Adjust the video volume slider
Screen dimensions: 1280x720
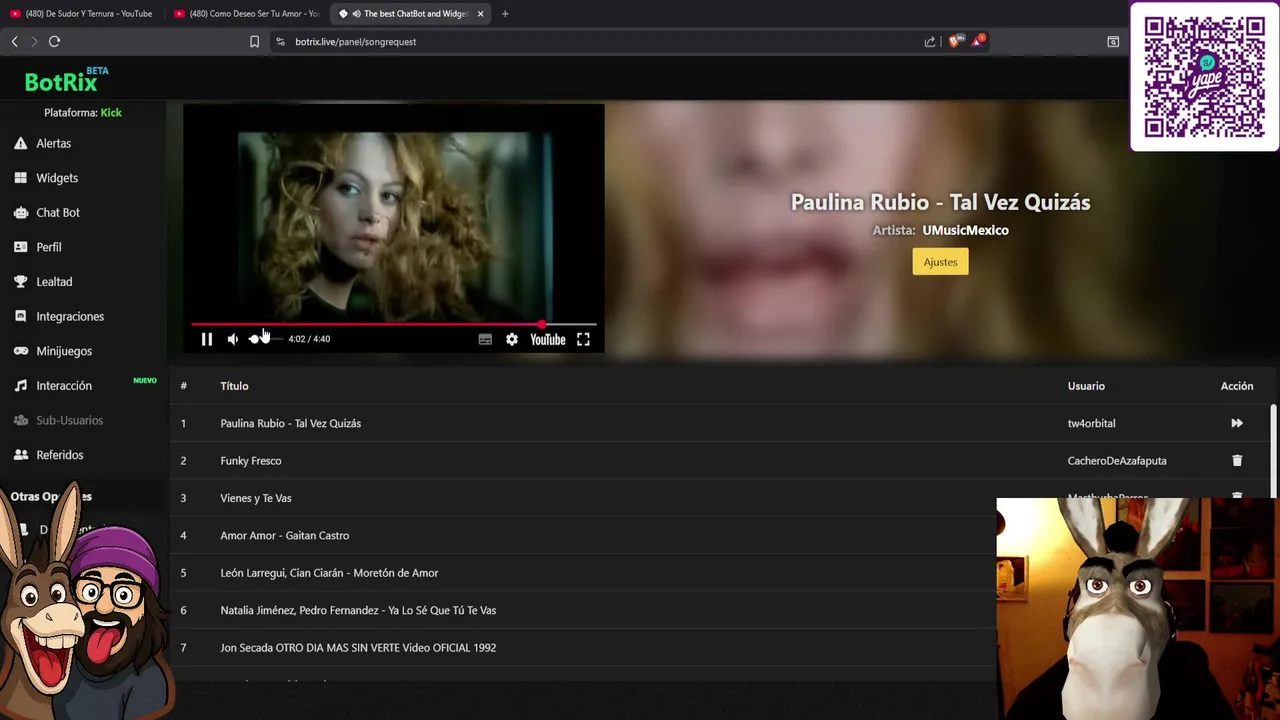pyautogui.click(x=264, y=339)
